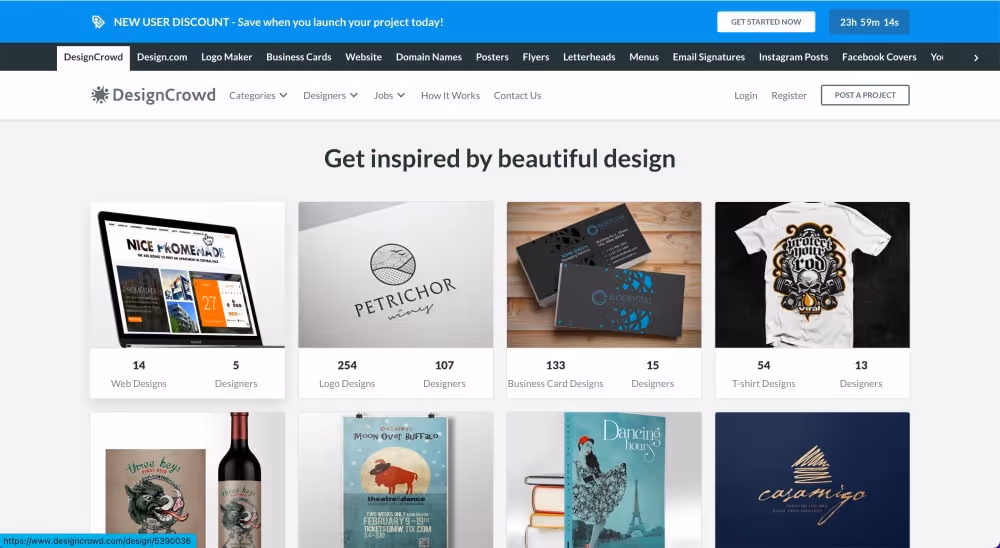Open the Business Cards tab

coord(298,57)
